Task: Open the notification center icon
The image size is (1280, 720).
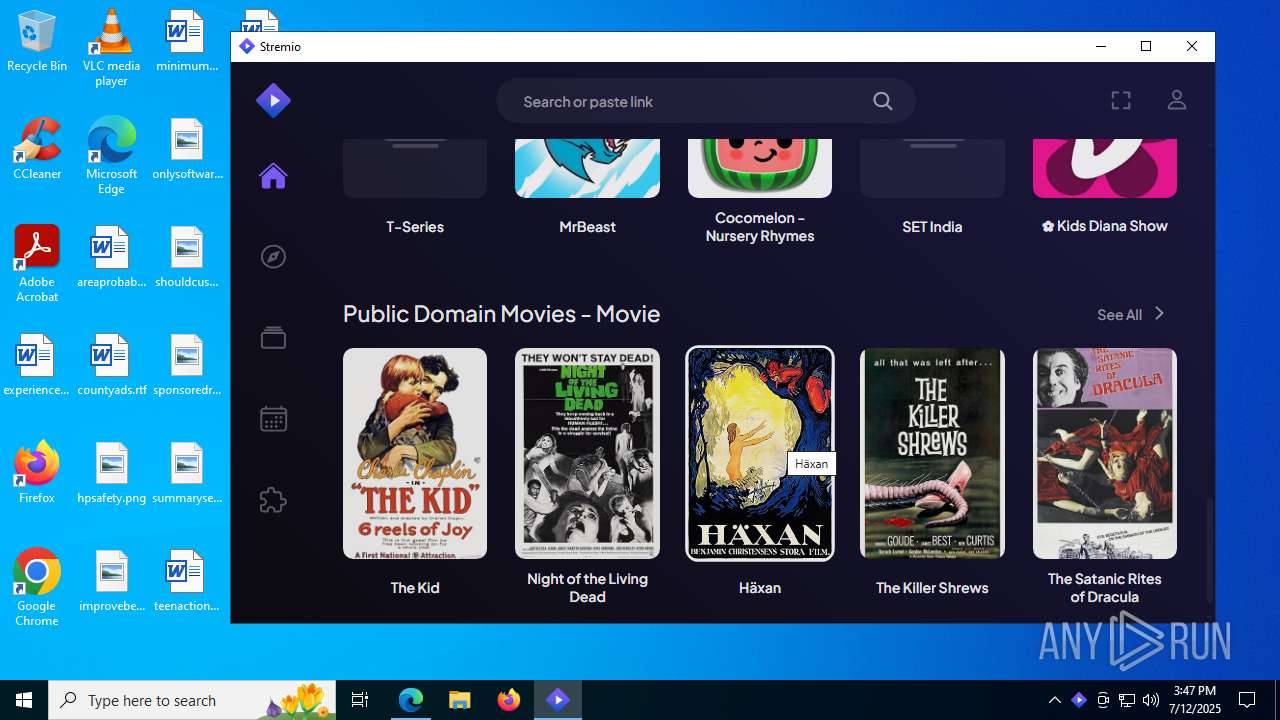Action: click(1247, 700)
